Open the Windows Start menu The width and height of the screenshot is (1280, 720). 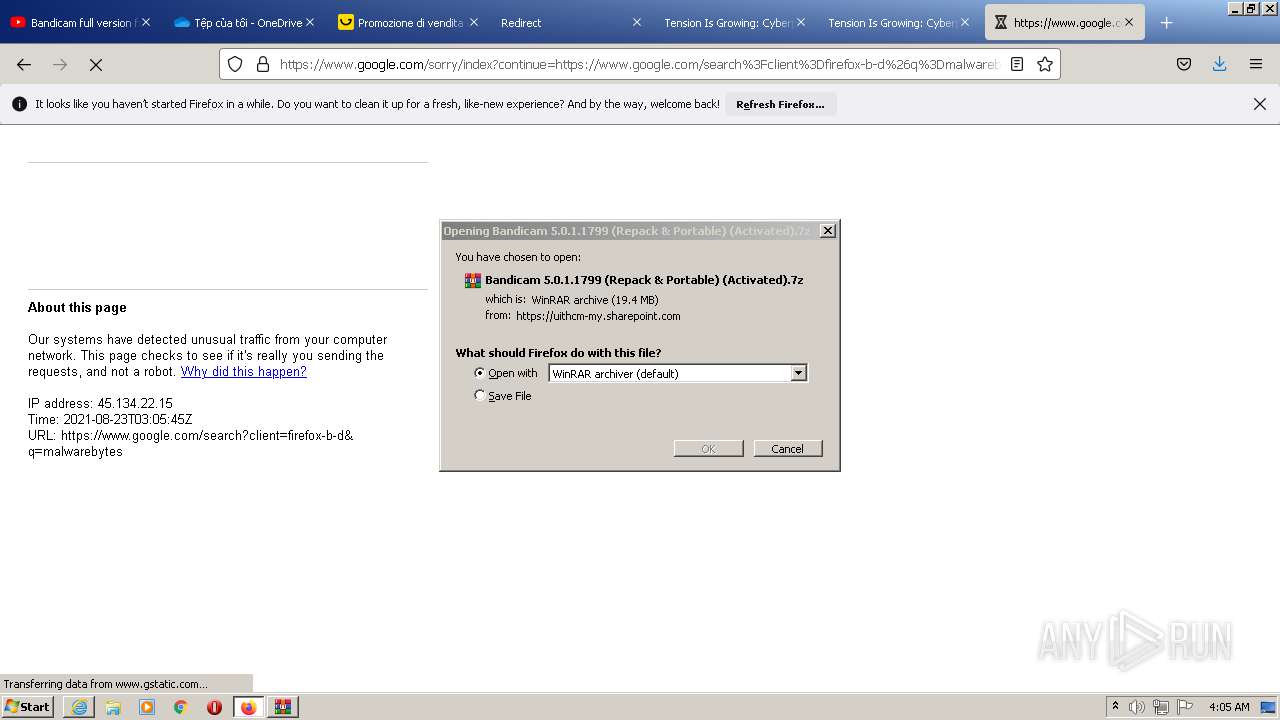[27, 706]
